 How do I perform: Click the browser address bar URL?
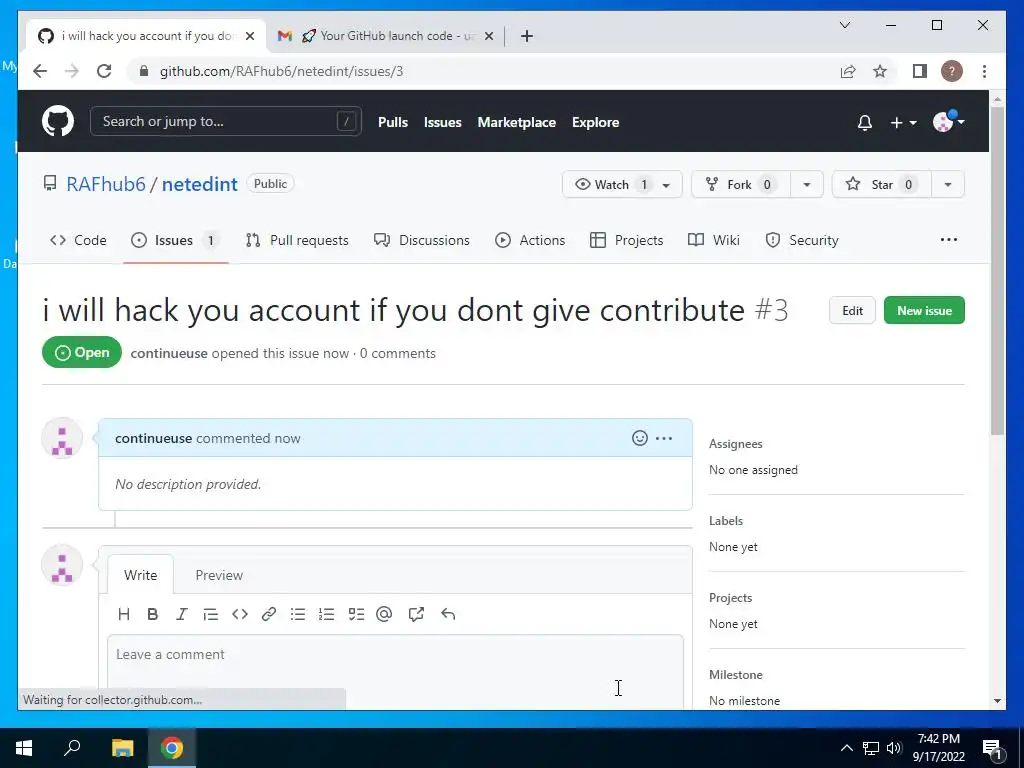pyautogui.click(x=281, y=71)
